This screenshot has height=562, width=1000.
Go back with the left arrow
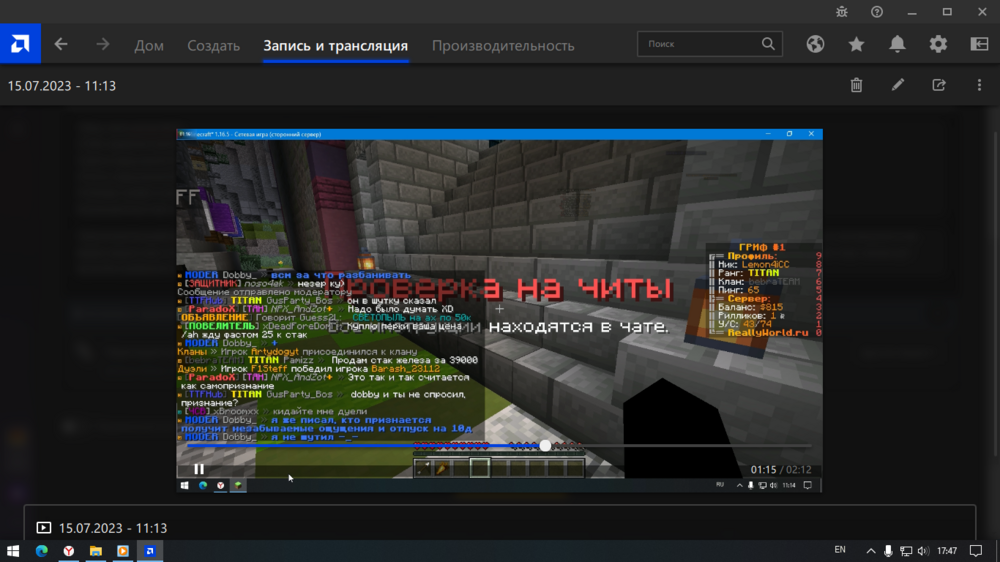coord(61,44)
